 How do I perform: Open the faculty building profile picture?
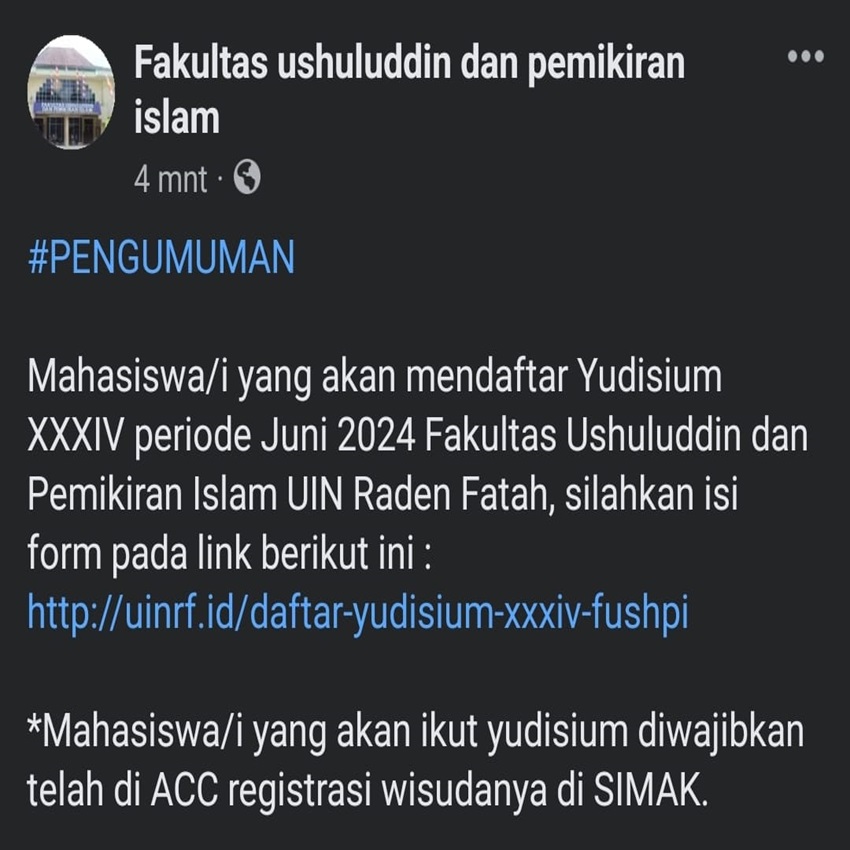[x=71, y=92]
